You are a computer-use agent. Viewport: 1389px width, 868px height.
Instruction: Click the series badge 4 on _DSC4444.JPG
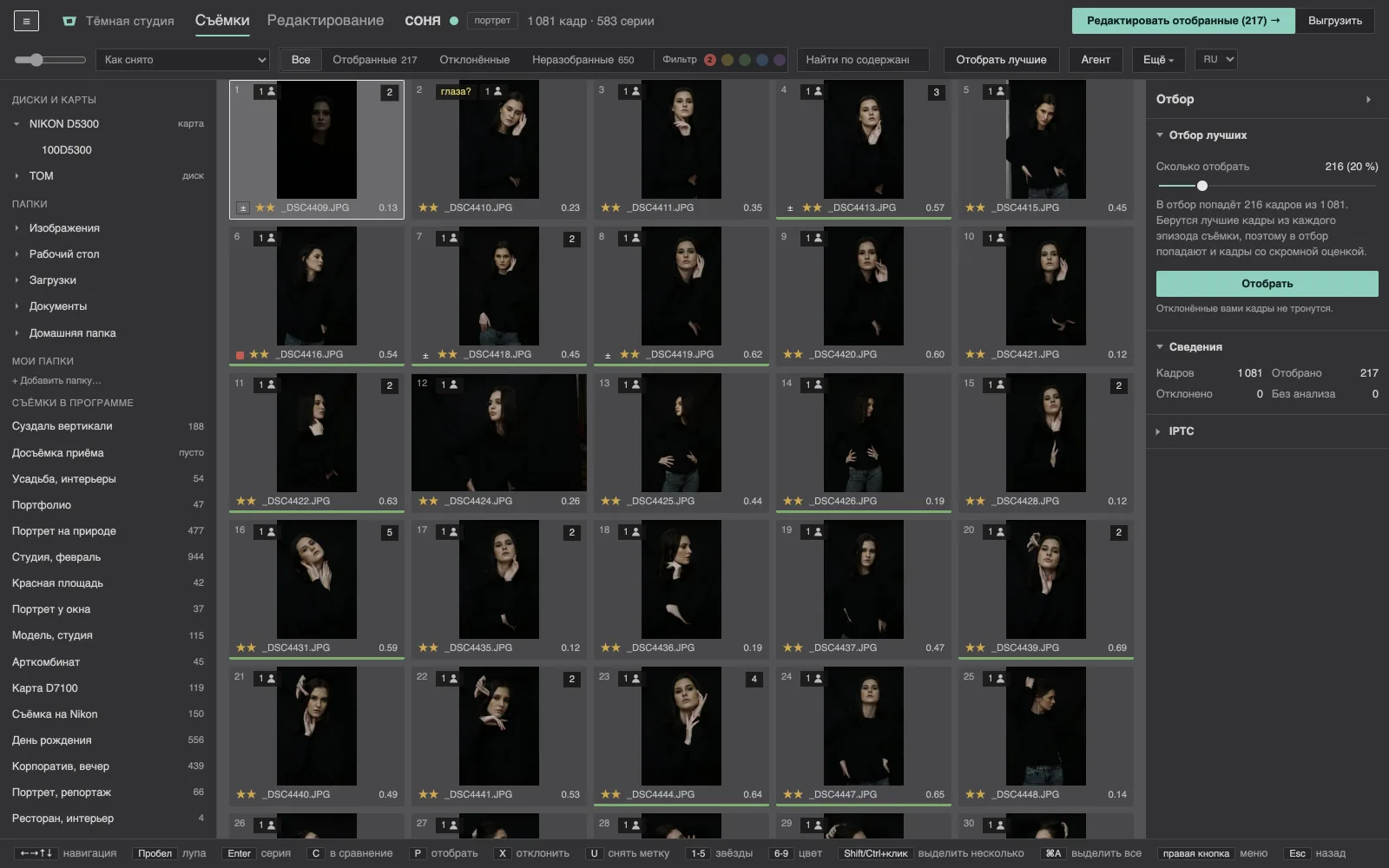(754, 679)
